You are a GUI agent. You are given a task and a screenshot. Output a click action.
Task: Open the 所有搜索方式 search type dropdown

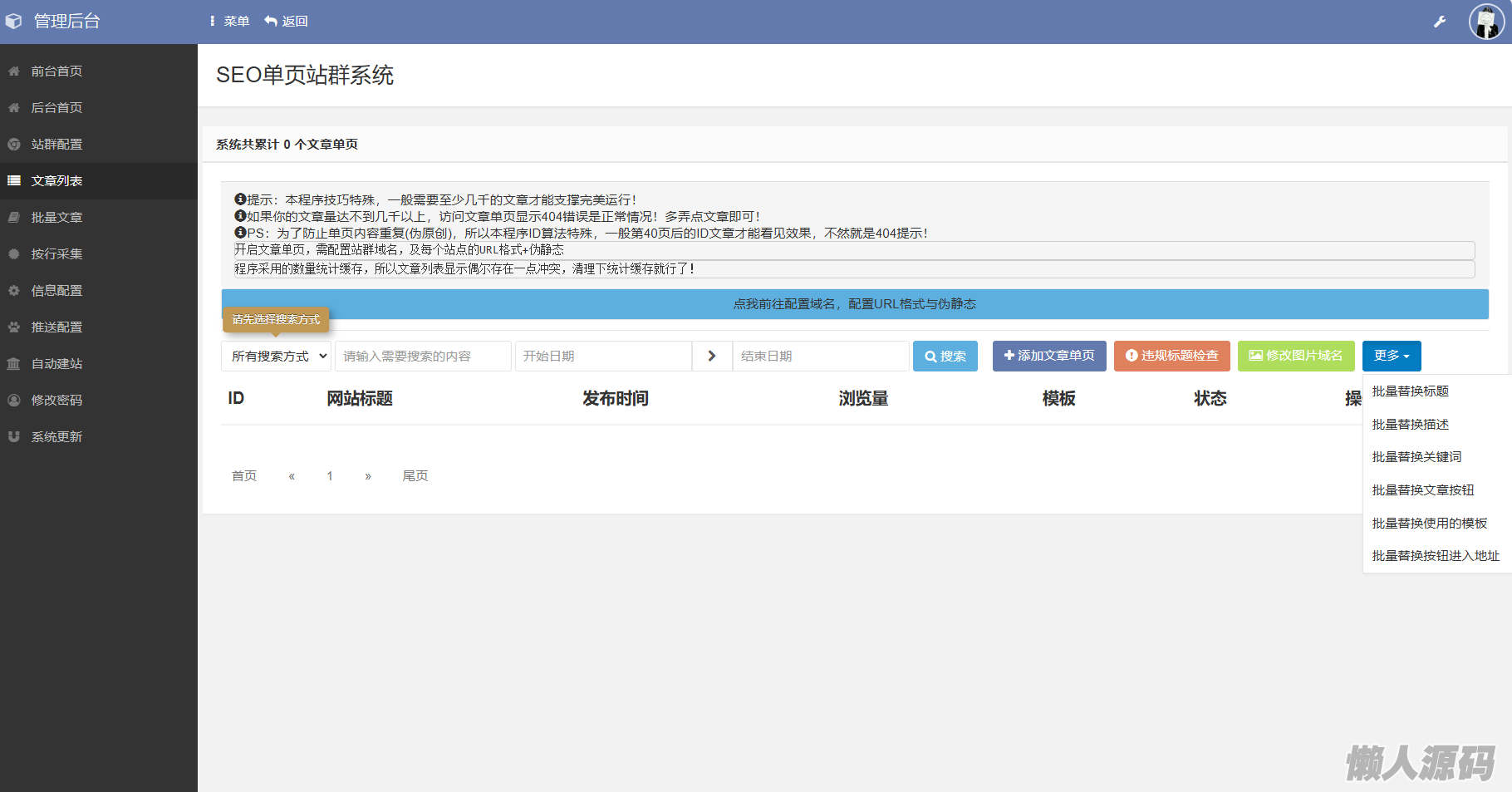pos(276,356)
